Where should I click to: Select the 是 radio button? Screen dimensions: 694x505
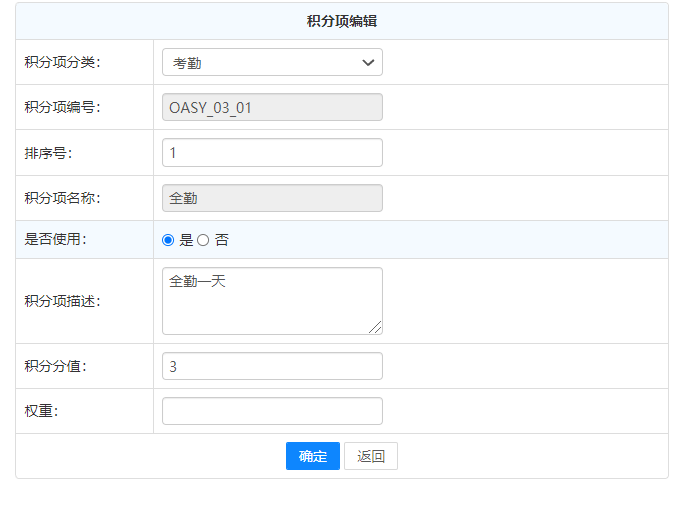[x=168, y=240]
